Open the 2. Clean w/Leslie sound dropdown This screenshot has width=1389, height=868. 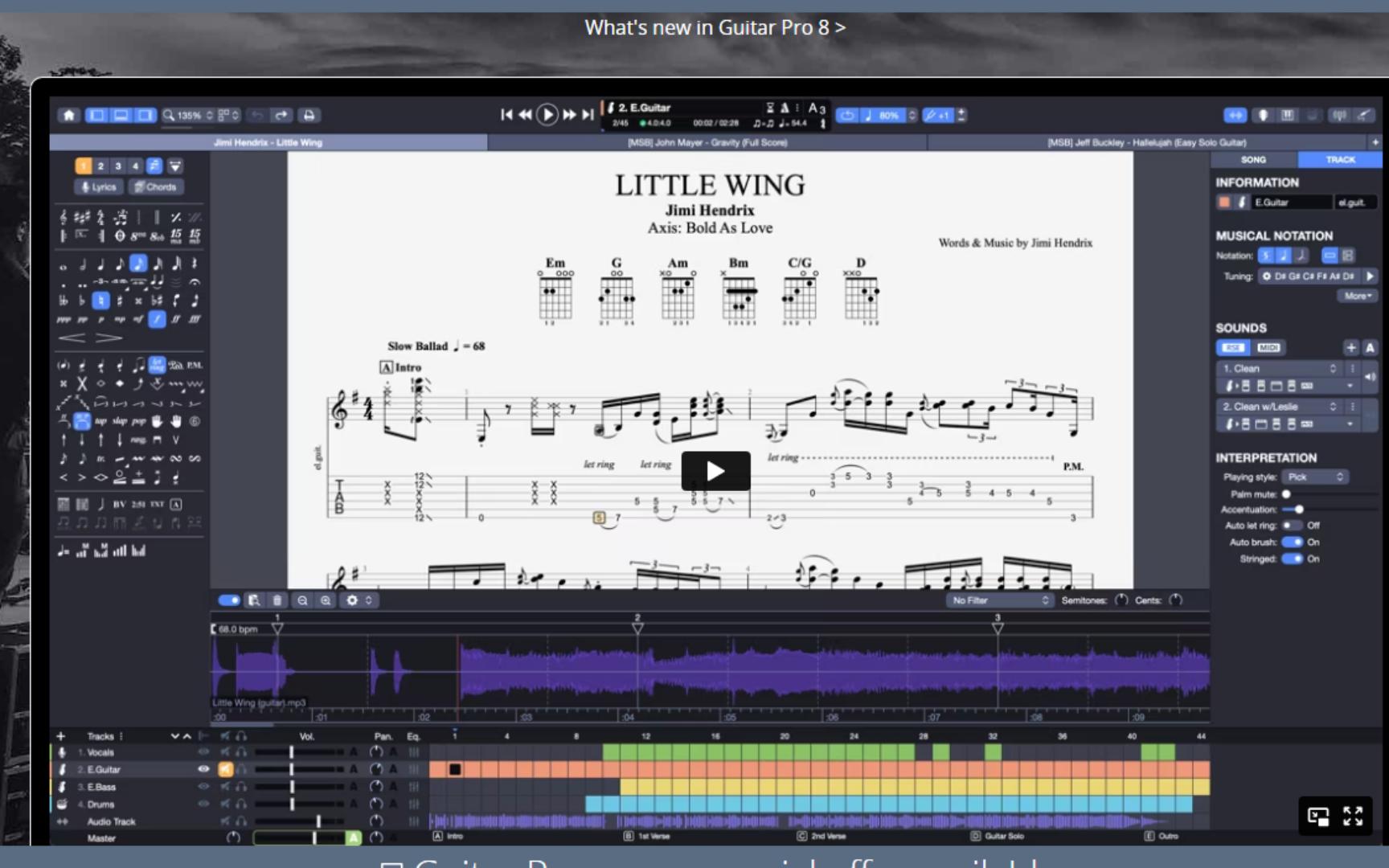pos(1279,407)
